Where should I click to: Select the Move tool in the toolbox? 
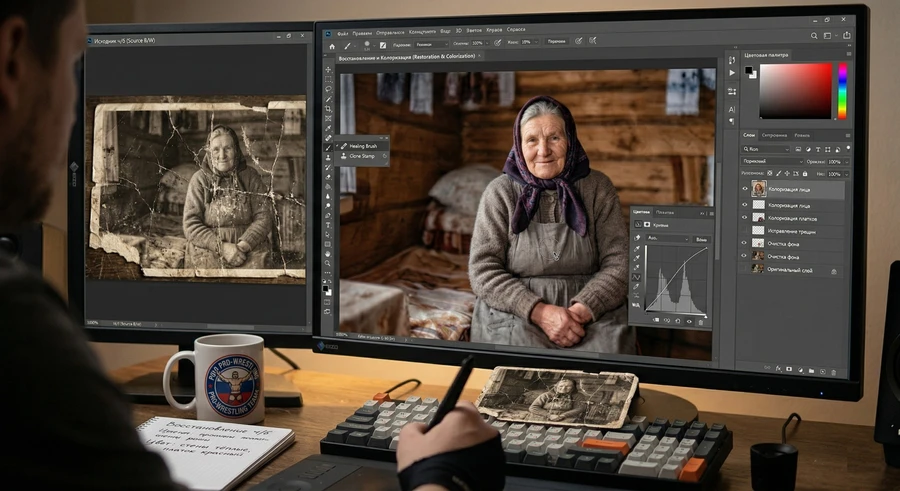[328, 69]
